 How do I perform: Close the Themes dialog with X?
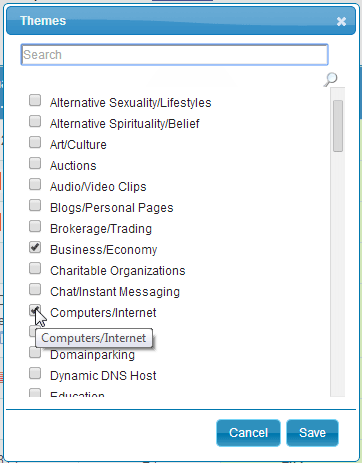coord(341,22)
